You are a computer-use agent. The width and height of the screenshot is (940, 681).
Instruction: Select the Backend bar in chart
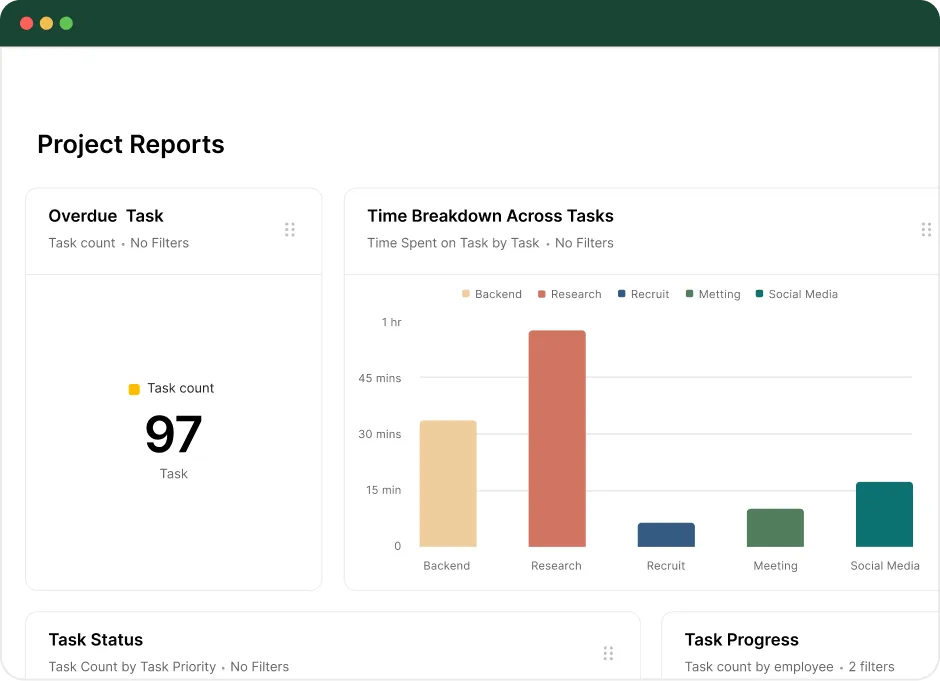[x=448, y=483]
